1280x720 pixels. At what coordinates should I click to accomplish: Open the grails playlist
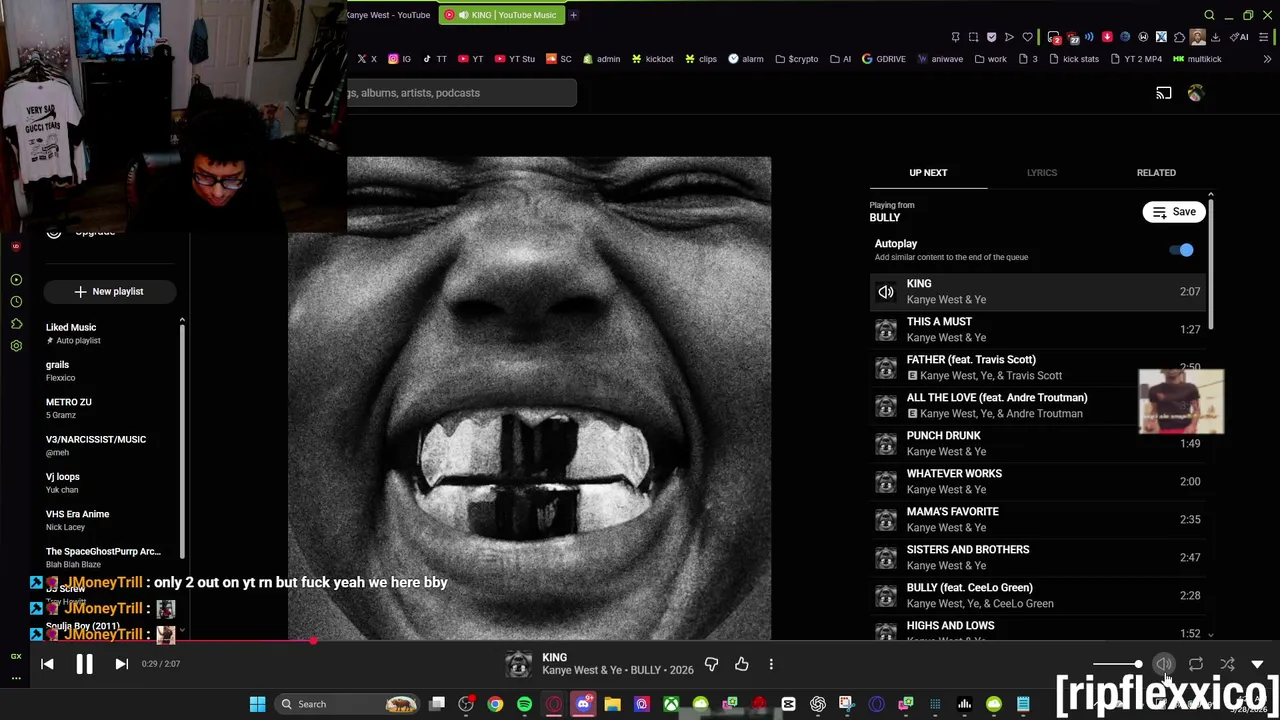(109, 371)
